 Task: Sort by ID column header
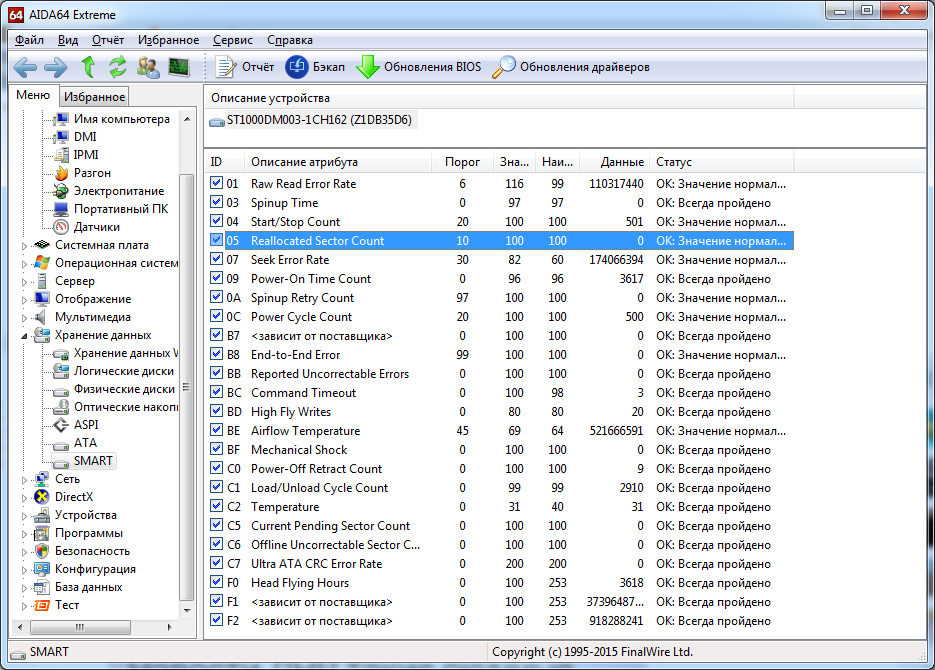point(225,162)
